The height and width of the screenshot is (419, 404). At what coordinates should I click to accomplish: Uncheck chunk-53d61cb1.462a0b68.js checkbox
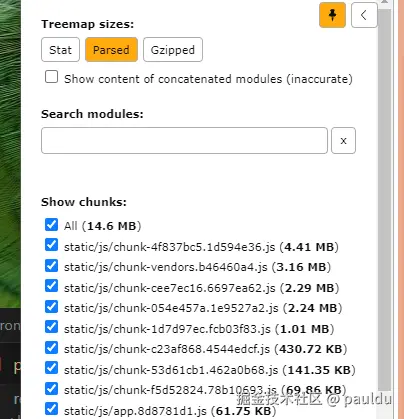[x=51, y=368]
